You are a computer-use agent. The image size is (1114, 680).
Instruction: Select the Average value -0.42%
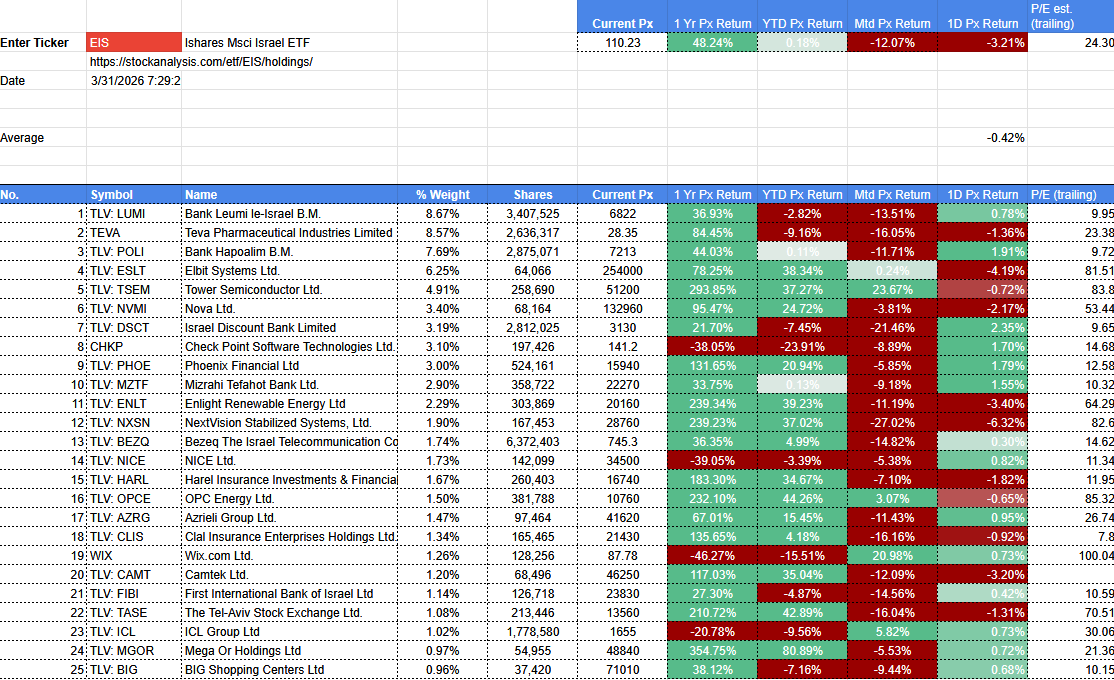click(x=982, y=138)
